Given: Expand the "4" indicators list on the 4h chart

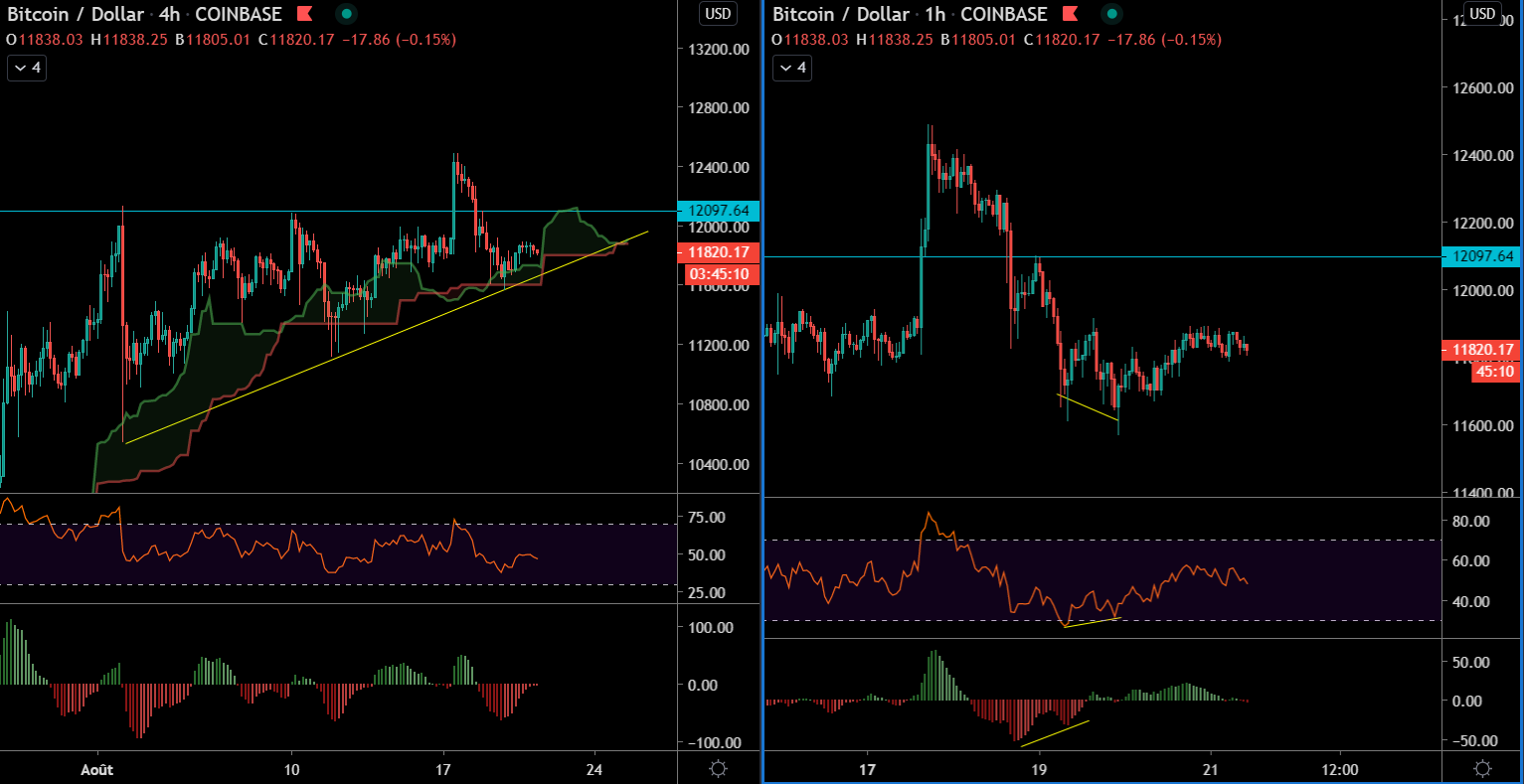Looking at the screenshot, I should click(26, 68).
